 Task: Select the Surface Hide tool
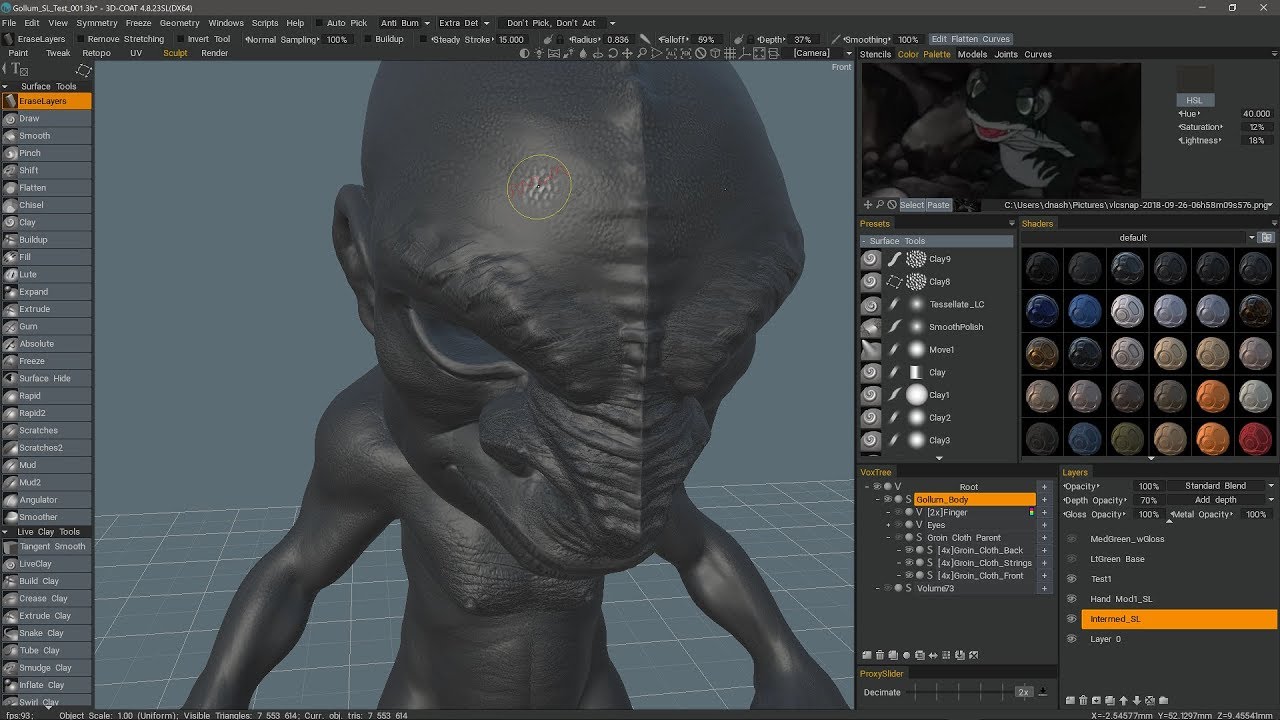click(x=46, y=378)
